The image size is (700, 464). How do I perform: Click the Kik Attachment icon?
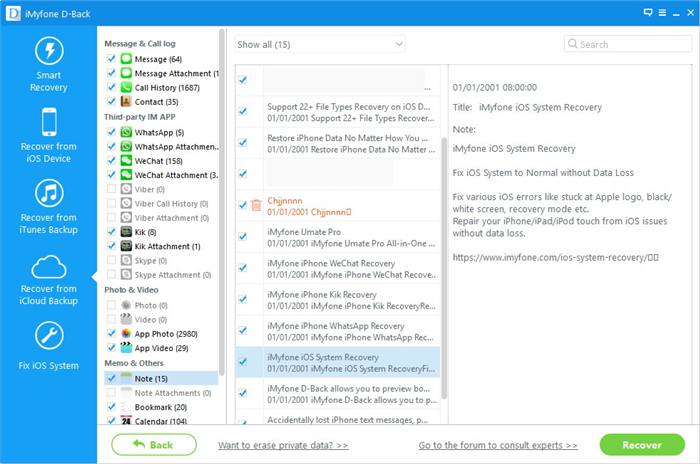click(x=126, y=247)
